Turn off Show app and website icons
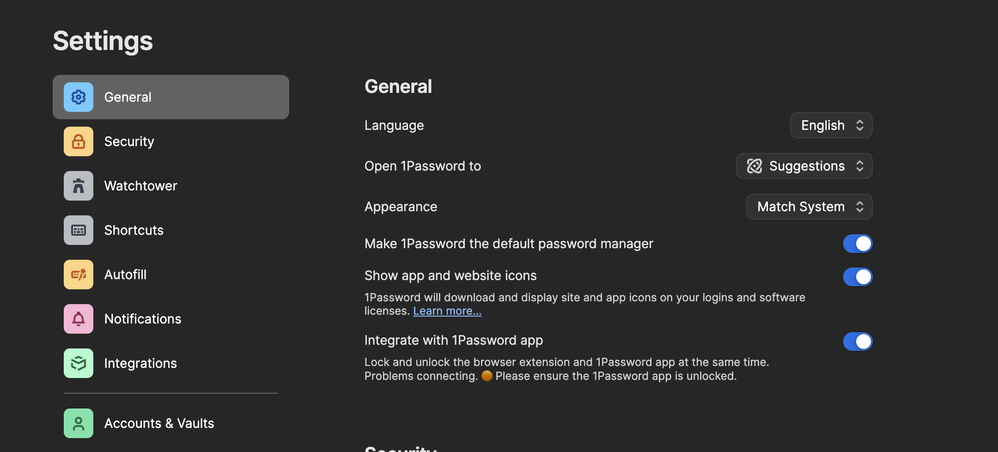The width and height of the screenshot is (998, 452). click(x=857, y=277)
